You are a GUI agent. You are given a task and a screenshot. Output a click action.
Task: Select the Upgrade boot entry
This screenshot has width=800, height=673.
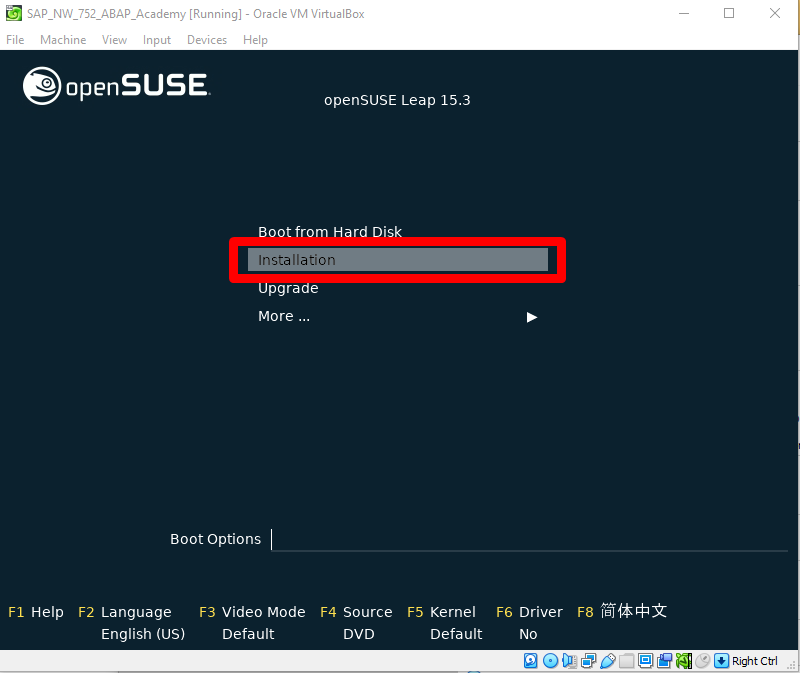click(288, 288)
